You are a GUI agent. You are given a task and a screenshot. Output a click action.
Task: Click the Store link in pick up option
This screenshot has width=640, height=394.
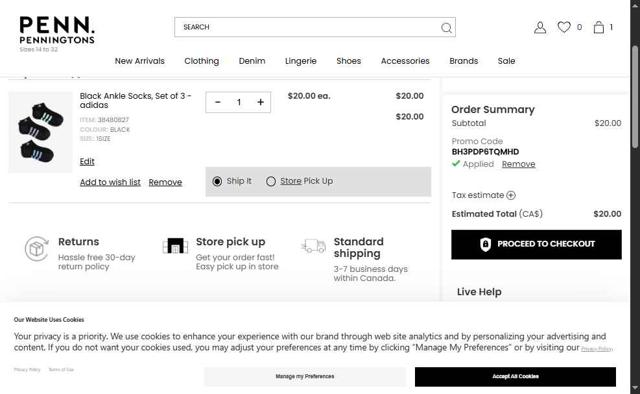[291, 181]
